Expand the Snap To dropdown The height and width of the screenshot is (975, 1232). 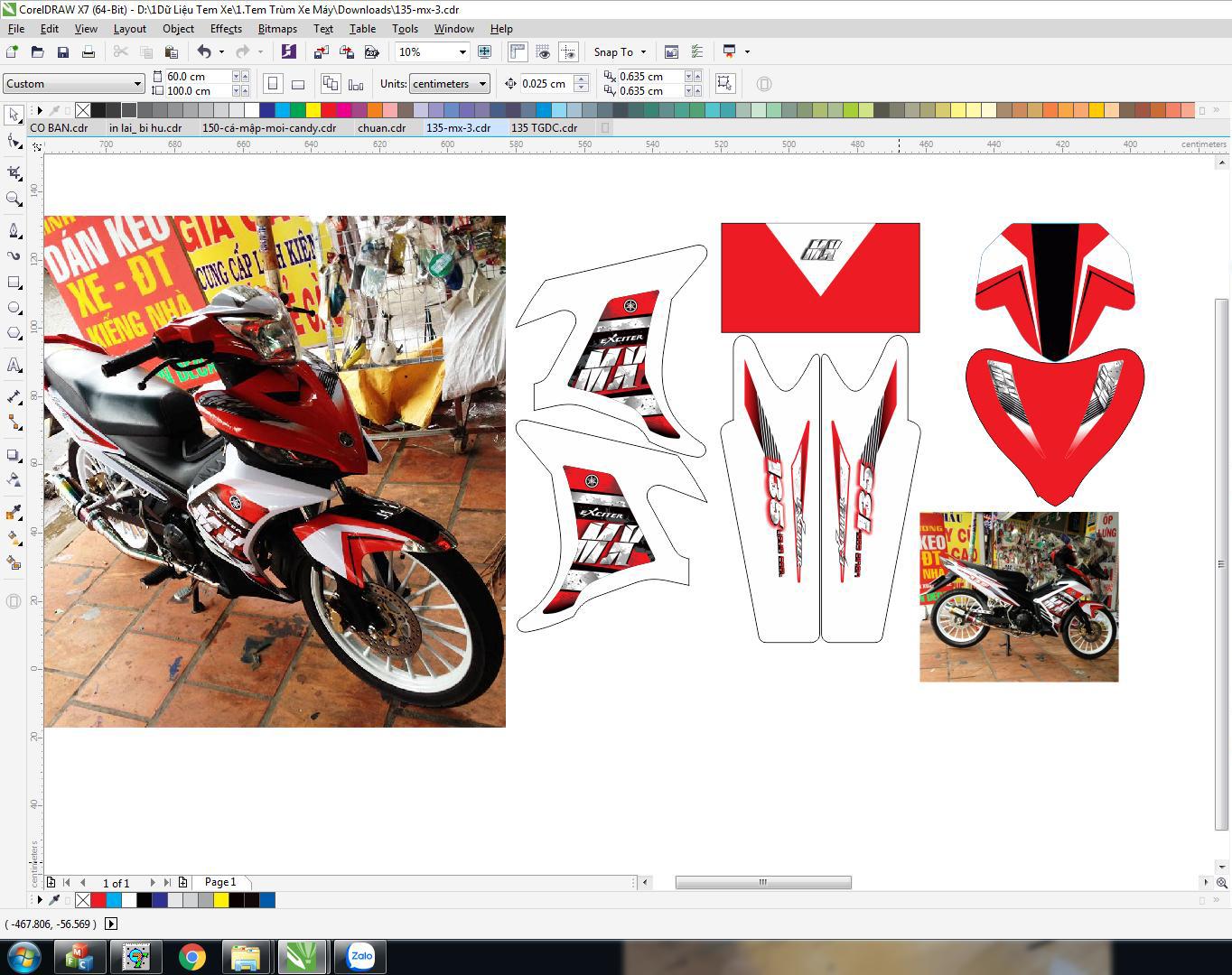click(x=643, y=52)
